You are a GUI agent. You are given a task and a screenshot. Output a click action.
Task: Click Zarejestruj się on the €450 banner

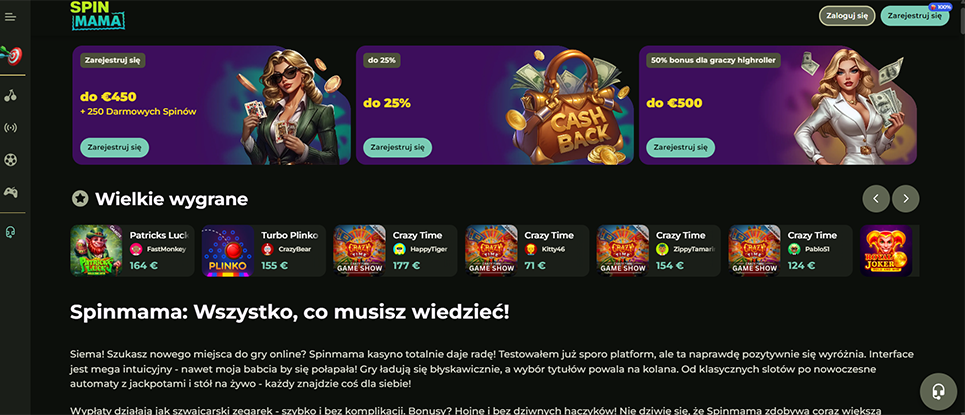point(114,148)
